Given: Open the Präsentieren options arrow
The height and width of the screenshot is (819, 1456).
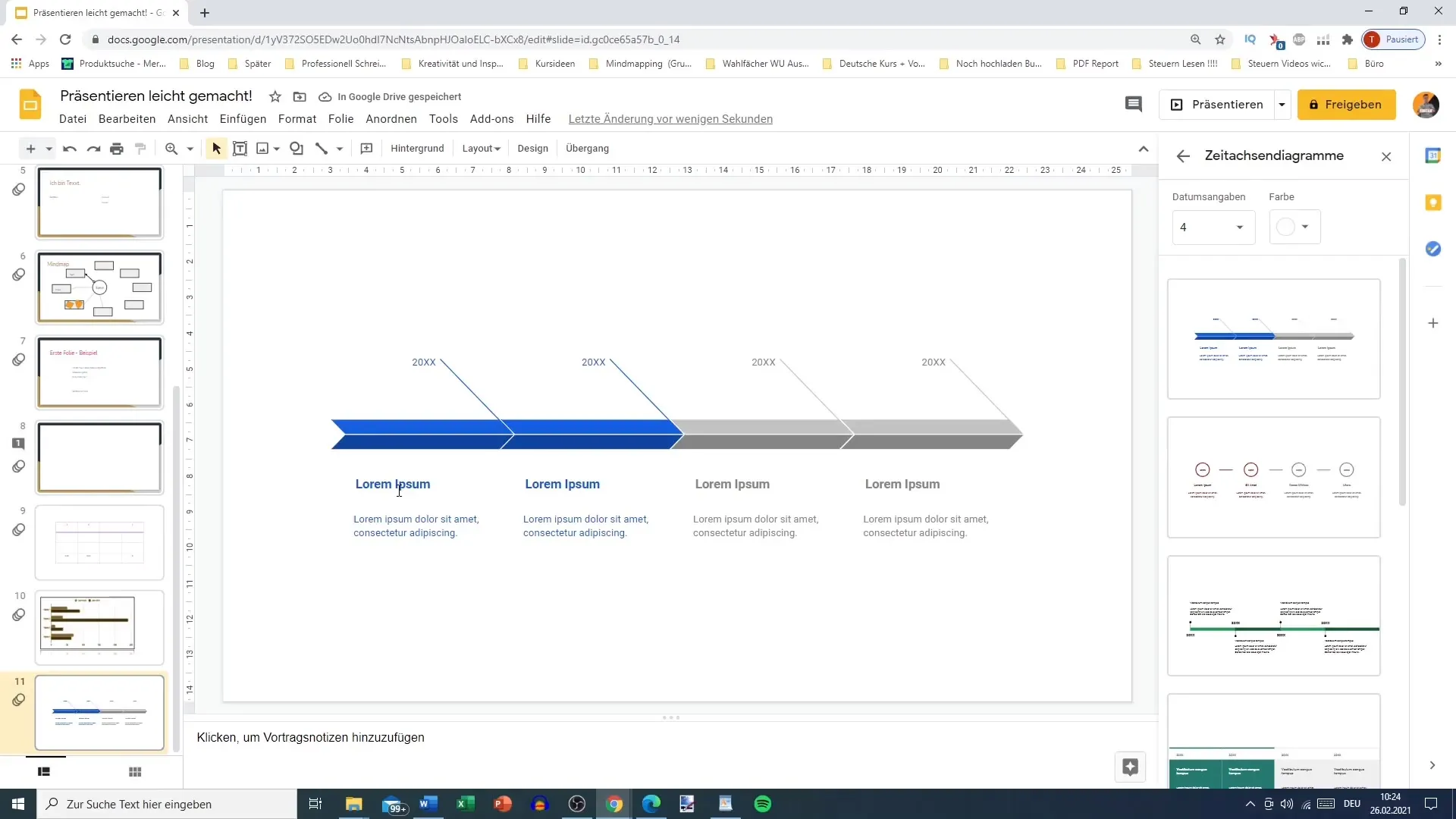Looking at the screenshot, I should click(1282, 105).
